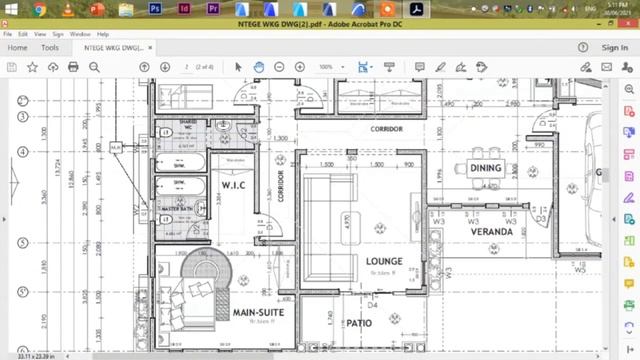Click the Windows Start button
The height and width of the screenshot is (360, 640).
11,9
